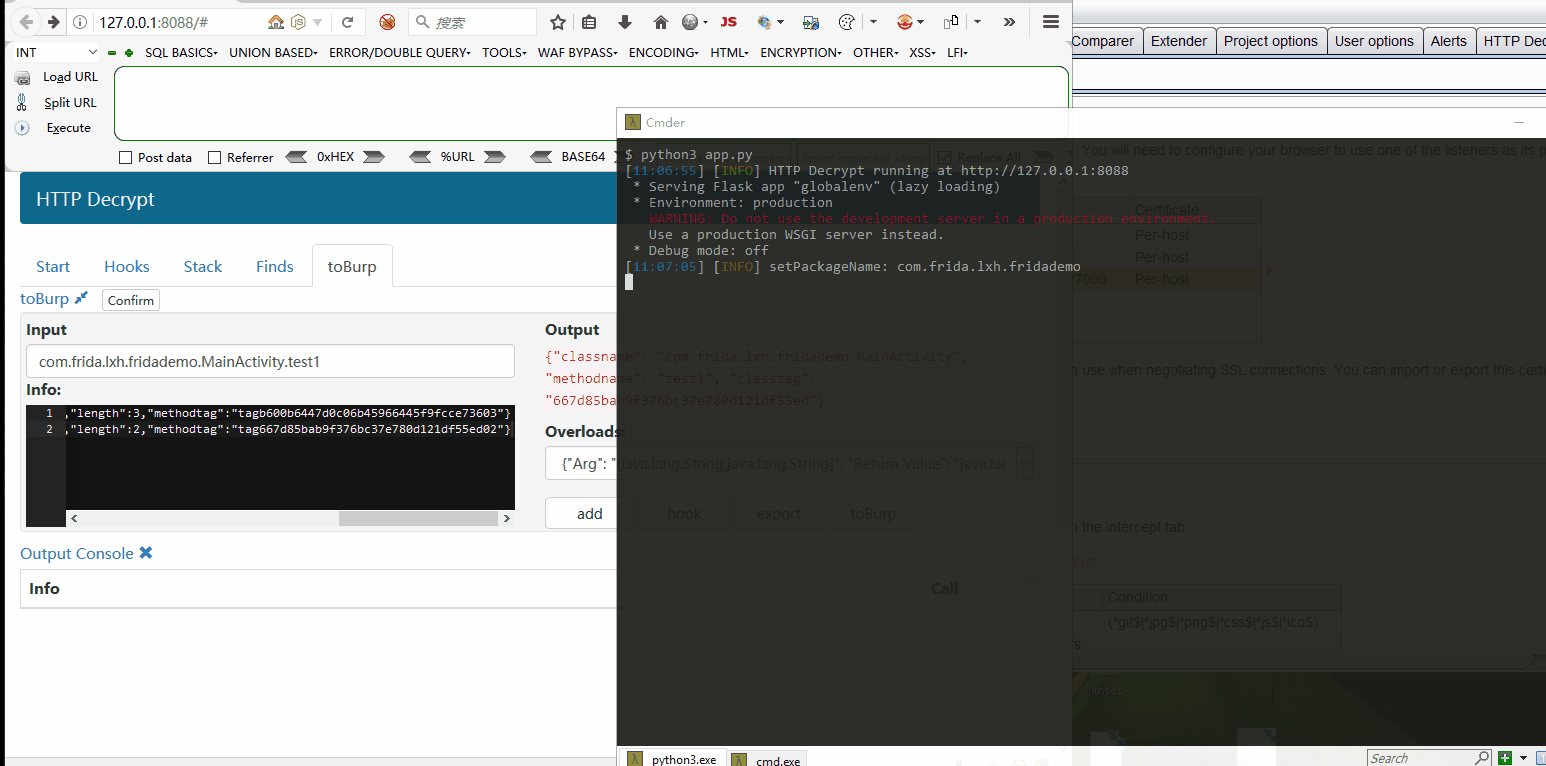
Task: Switch to the Stack tab
Action: [203, 266]
